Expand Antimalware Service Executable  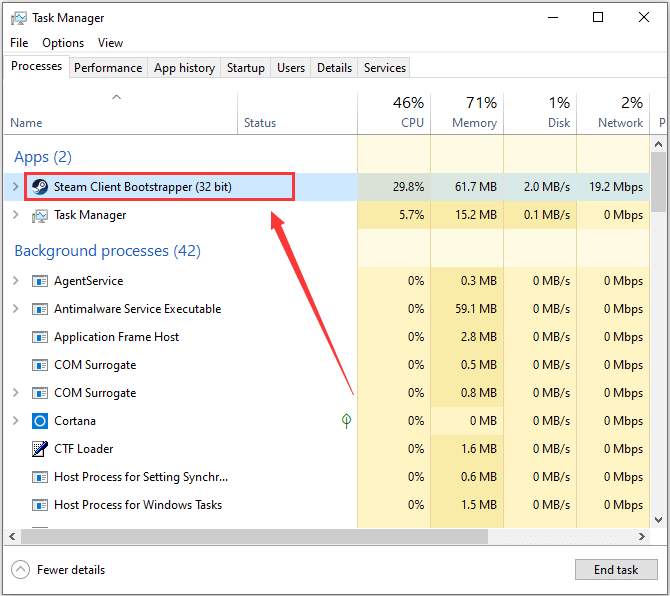click(x=16, y=308)
